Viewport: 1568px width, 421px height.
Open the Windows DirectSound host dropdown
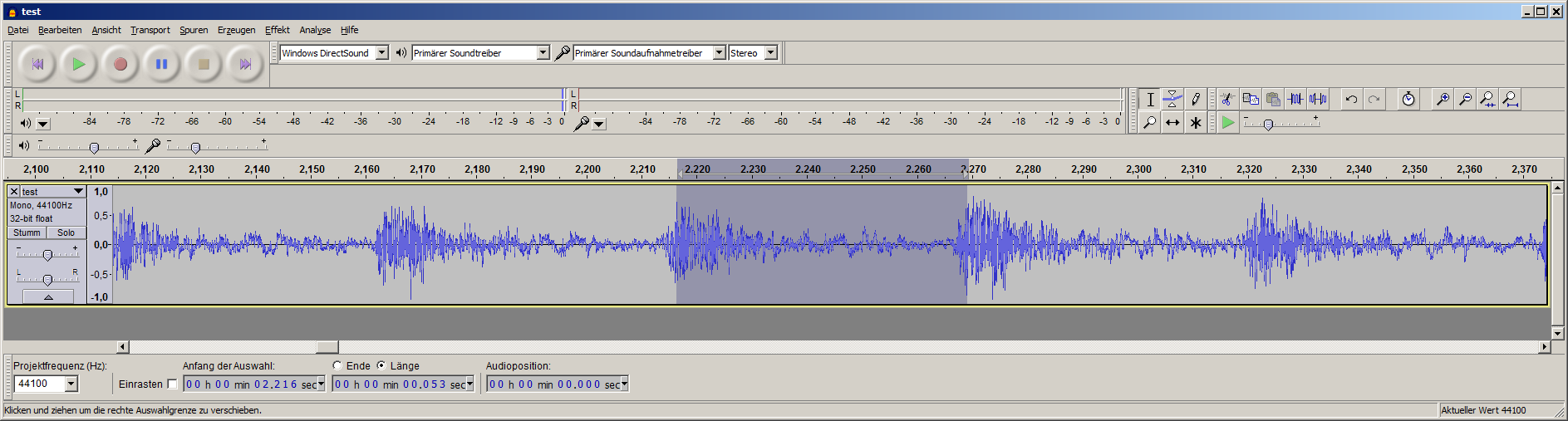pyautogui.click(x=381, y=53)
